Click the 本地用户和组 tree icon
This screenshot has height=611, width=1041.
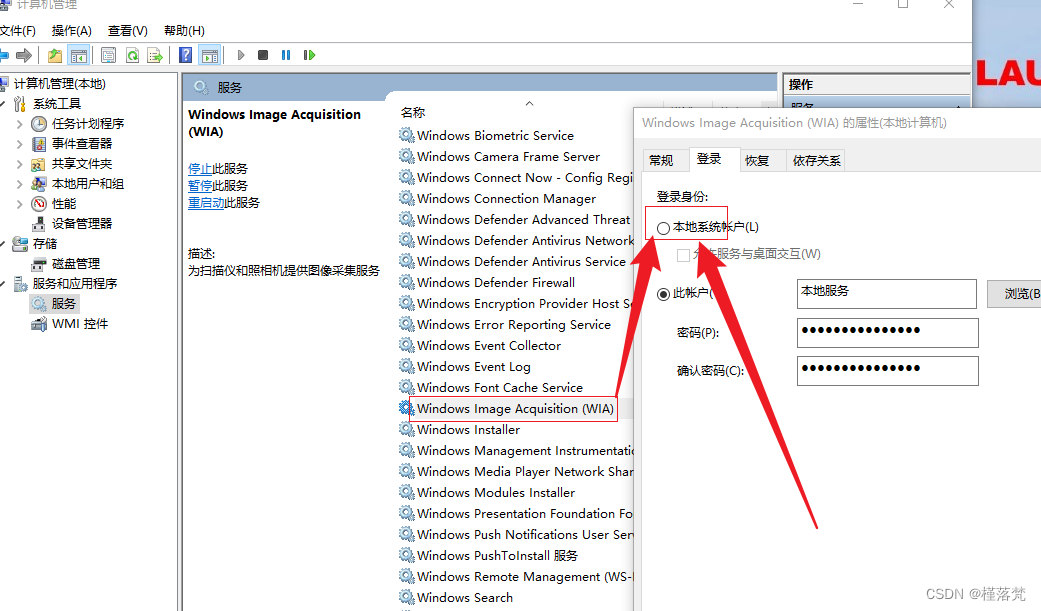click(x=39, y=184)
